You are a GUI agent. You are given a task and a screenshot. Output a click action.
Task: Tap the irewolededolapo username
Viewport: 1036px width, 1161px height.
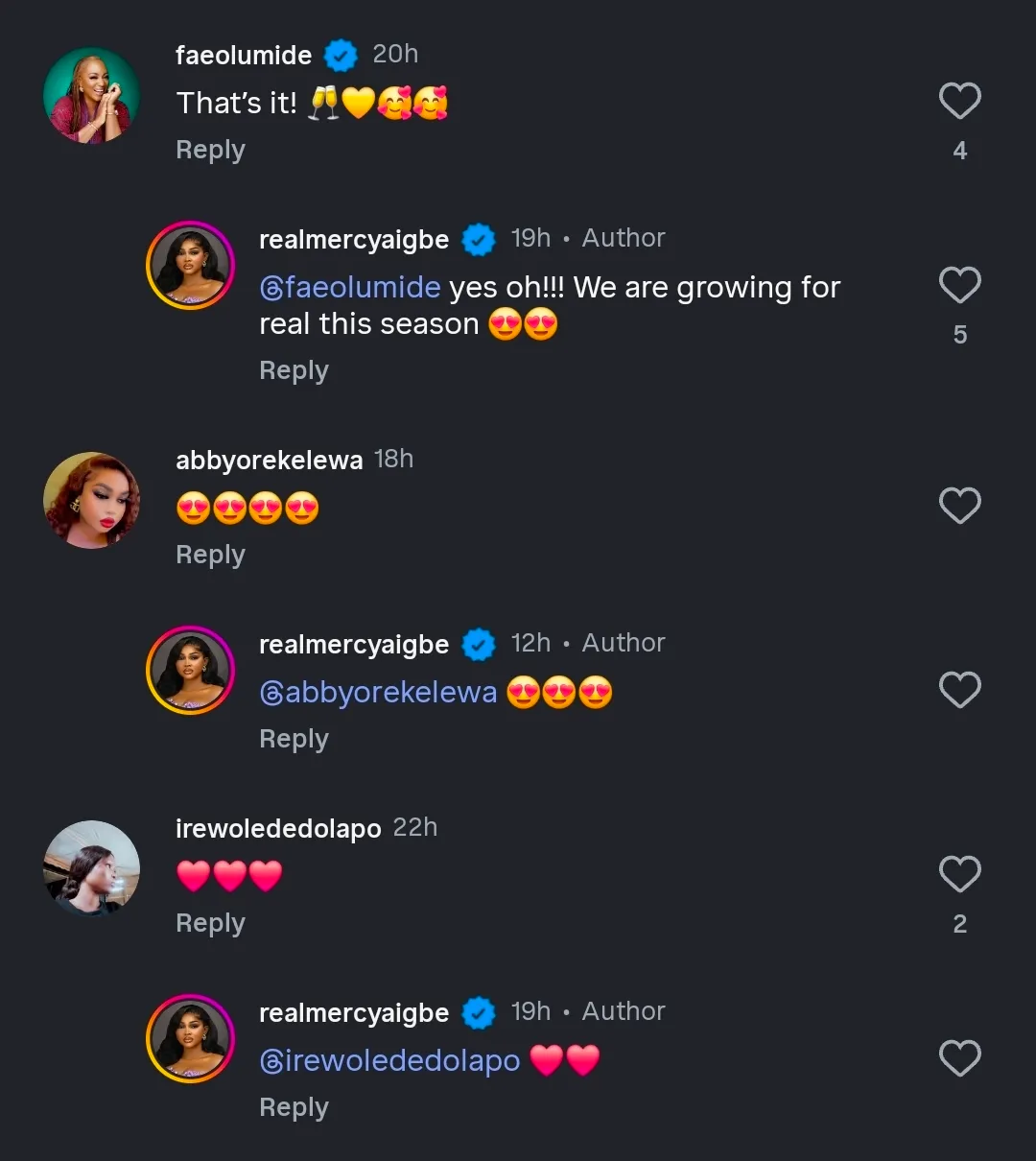coord(278,829)
